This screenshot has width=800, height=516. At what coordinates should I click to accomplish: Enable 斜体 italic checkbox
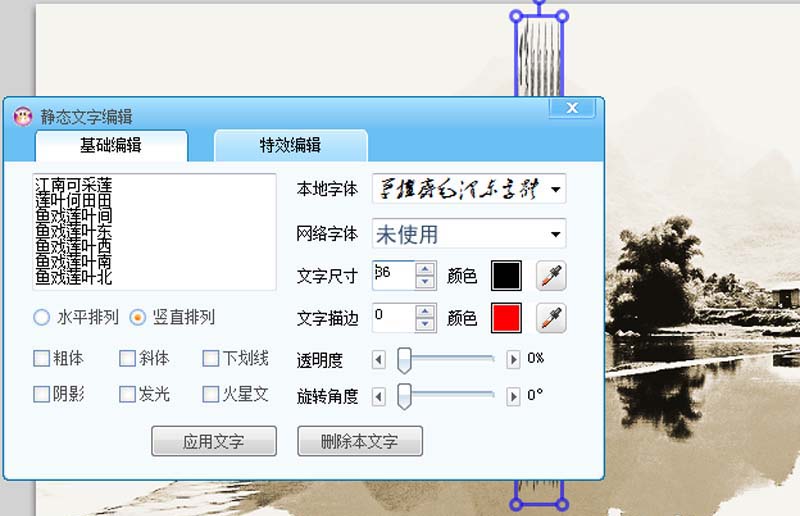[x=127, y=358]
